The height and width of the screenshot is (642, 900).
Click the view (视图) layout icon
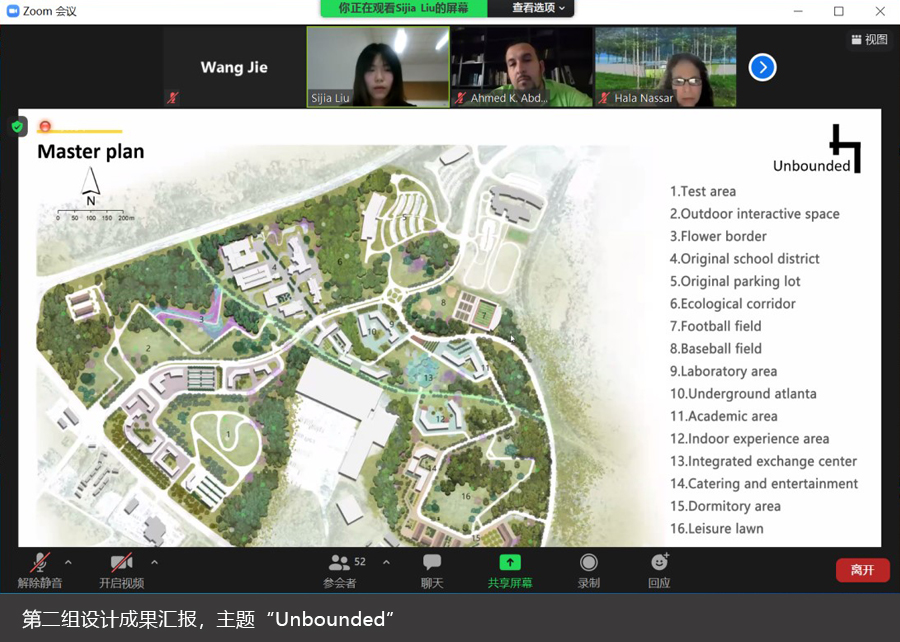tap(869, 40)
